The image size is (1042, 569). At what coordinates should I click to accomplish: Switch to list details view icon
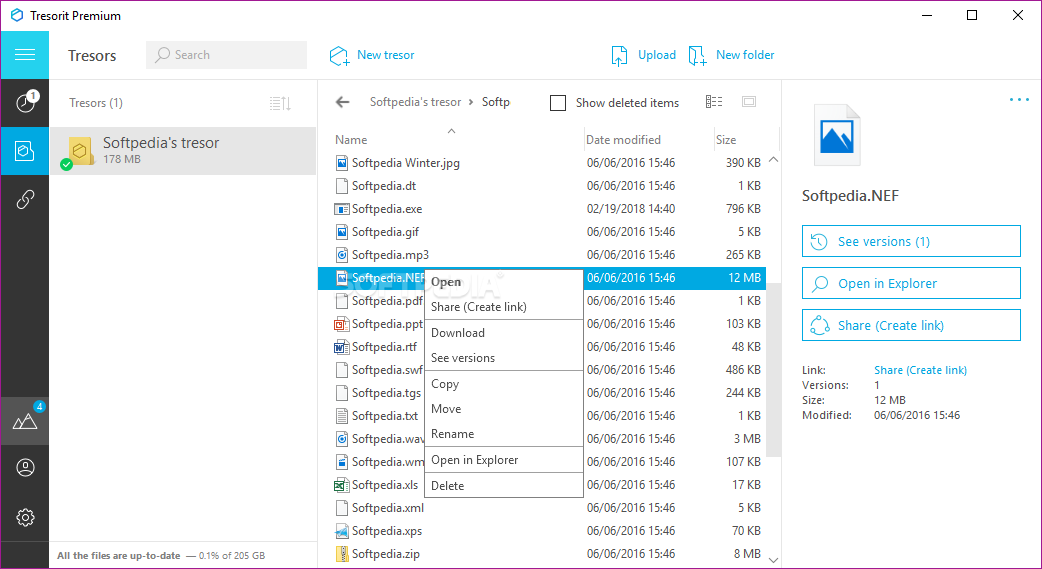pyautogui.click(x=714, y=102)
